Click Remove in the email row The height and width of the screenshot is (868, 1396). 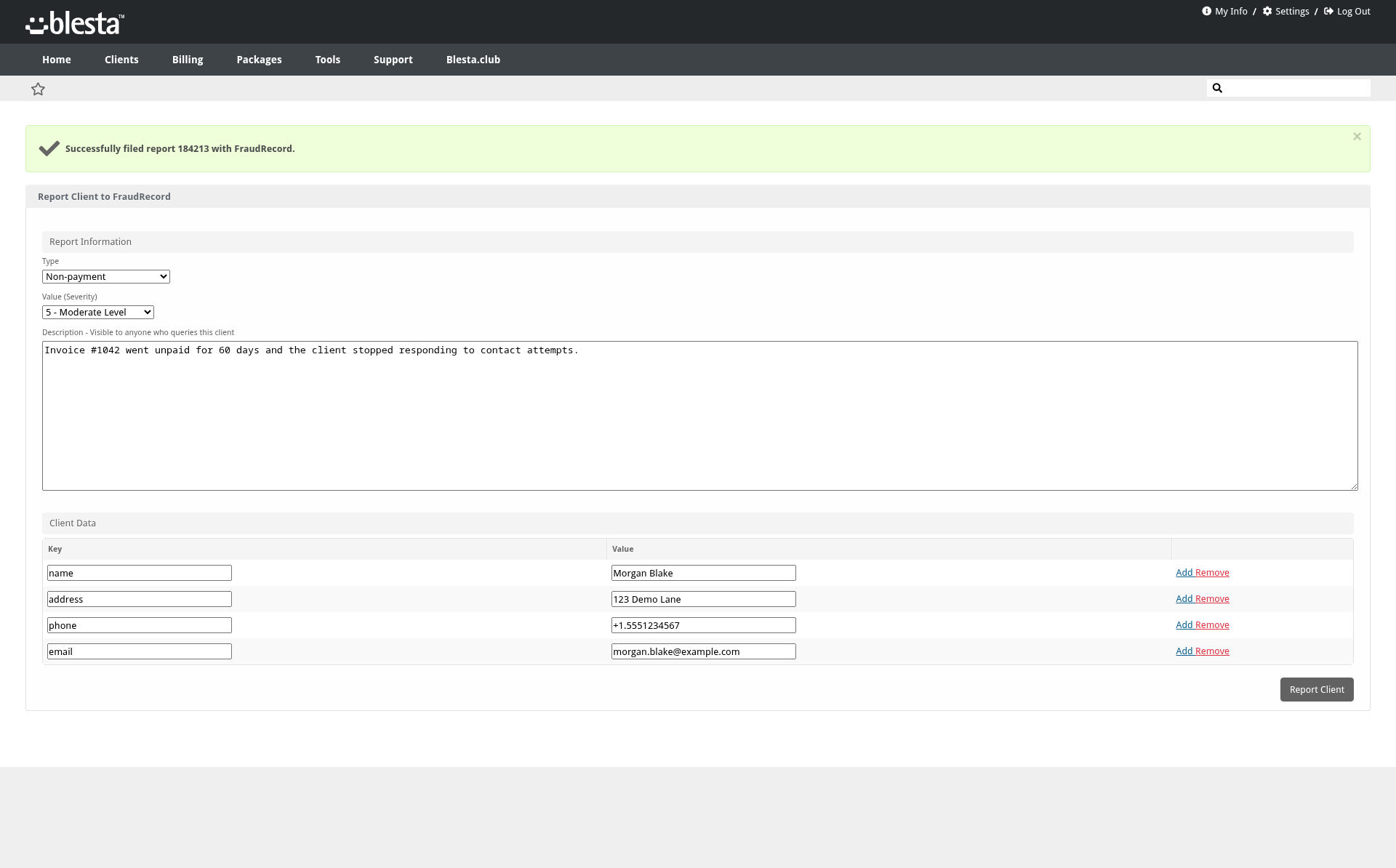[1212, 651]
